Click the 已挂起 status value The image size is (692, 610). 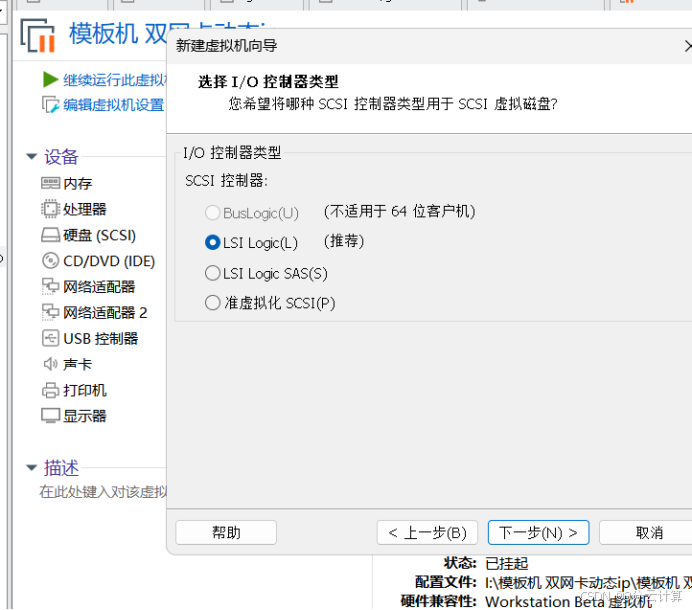click(x=507, y=564)
